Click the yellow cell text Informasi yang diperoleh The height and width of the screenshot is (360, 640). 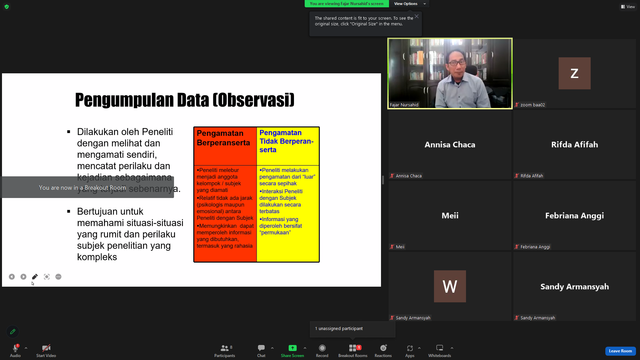pyautogui.click(x=281, y=226)
